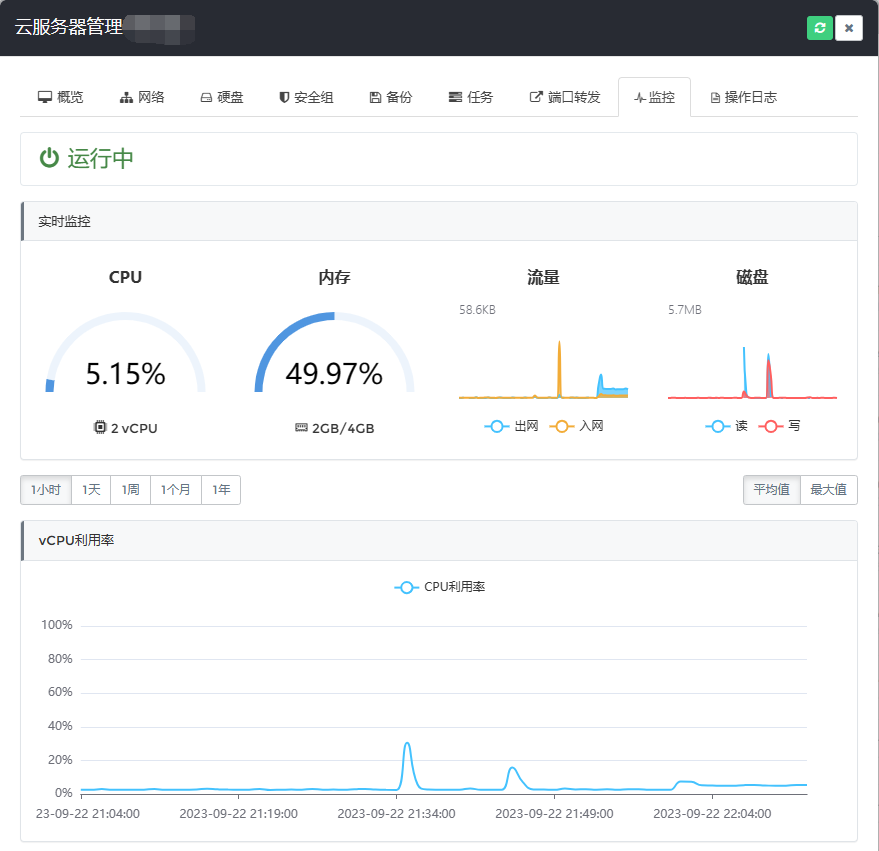Click the 流量 traffic heading
This screenshot has height=851, width=879.
coord(543,277)
